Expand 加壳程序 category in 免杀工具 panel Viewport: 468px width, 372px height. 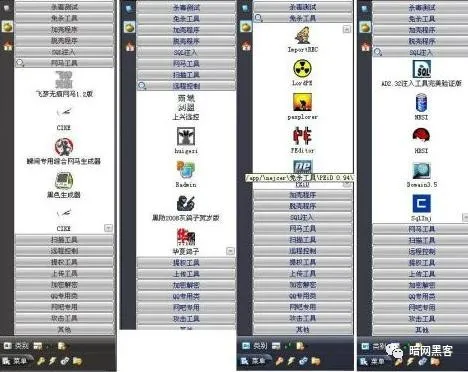coord(303,195)
